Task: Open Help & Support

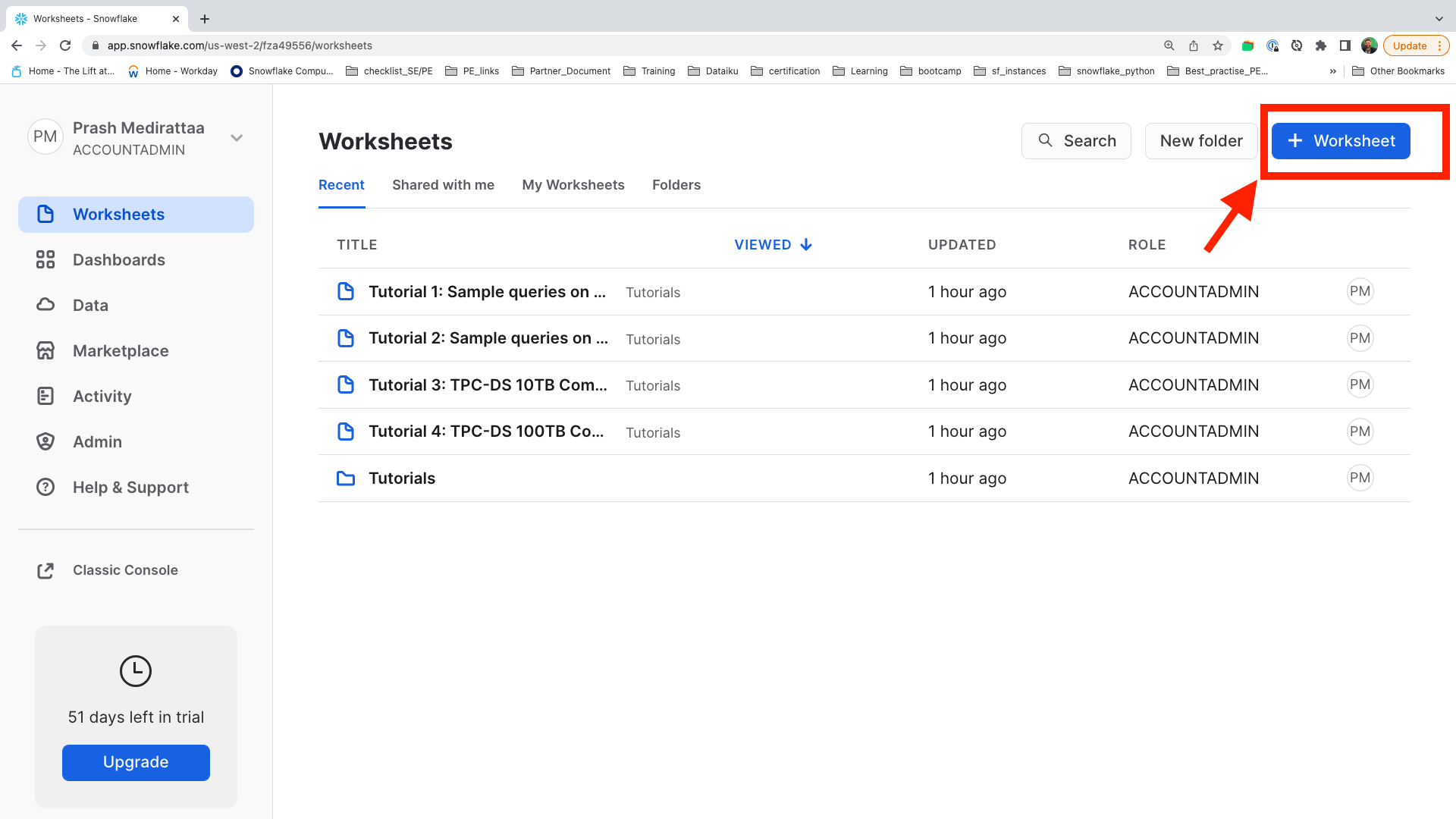Action: pos(130,488)
